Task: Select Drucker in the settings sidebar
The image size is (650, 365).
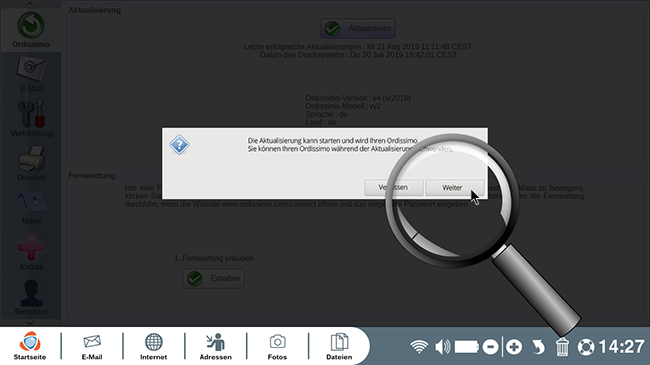Action: tap(31, 163)
